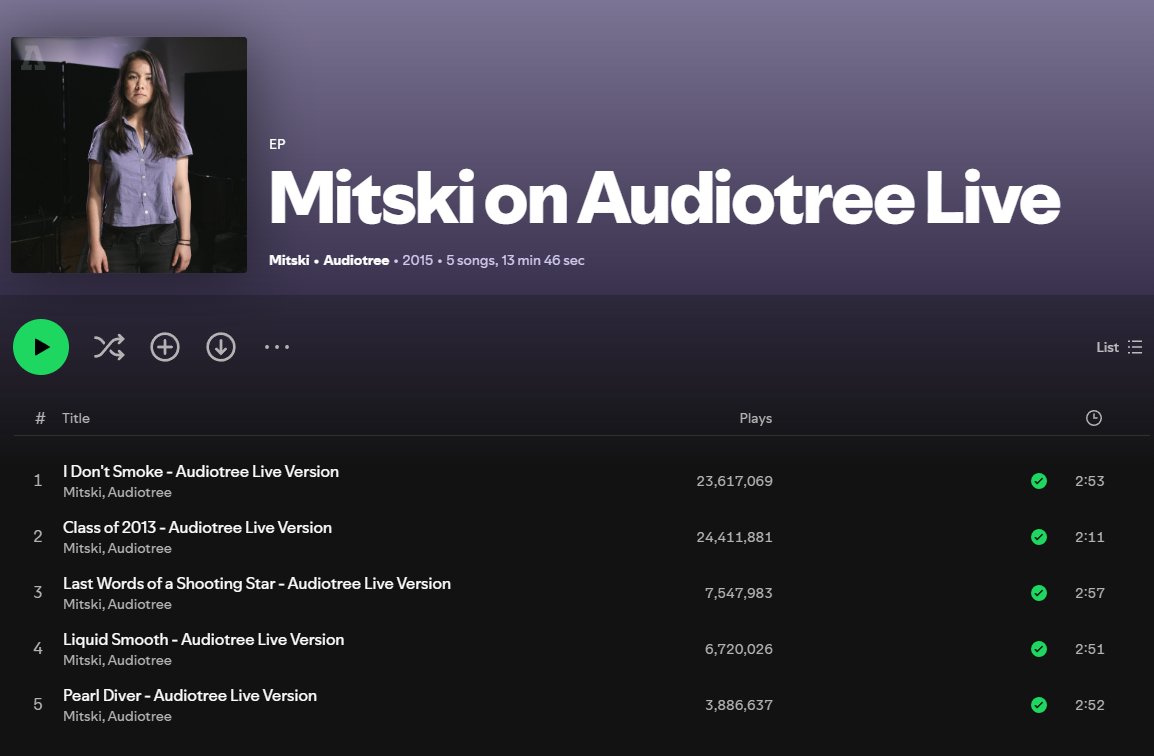The image size is (1154, 756).
Task: Open artists under Pearl Diver
Action: tap(117, 716)
